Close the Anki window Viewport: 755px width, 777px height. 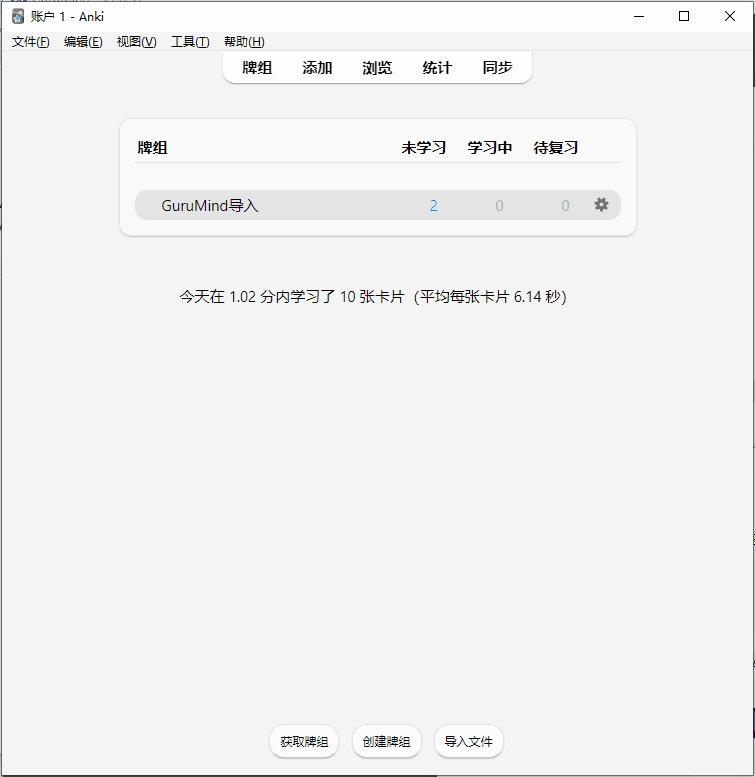pyautogui.click(x=730, y=16)
